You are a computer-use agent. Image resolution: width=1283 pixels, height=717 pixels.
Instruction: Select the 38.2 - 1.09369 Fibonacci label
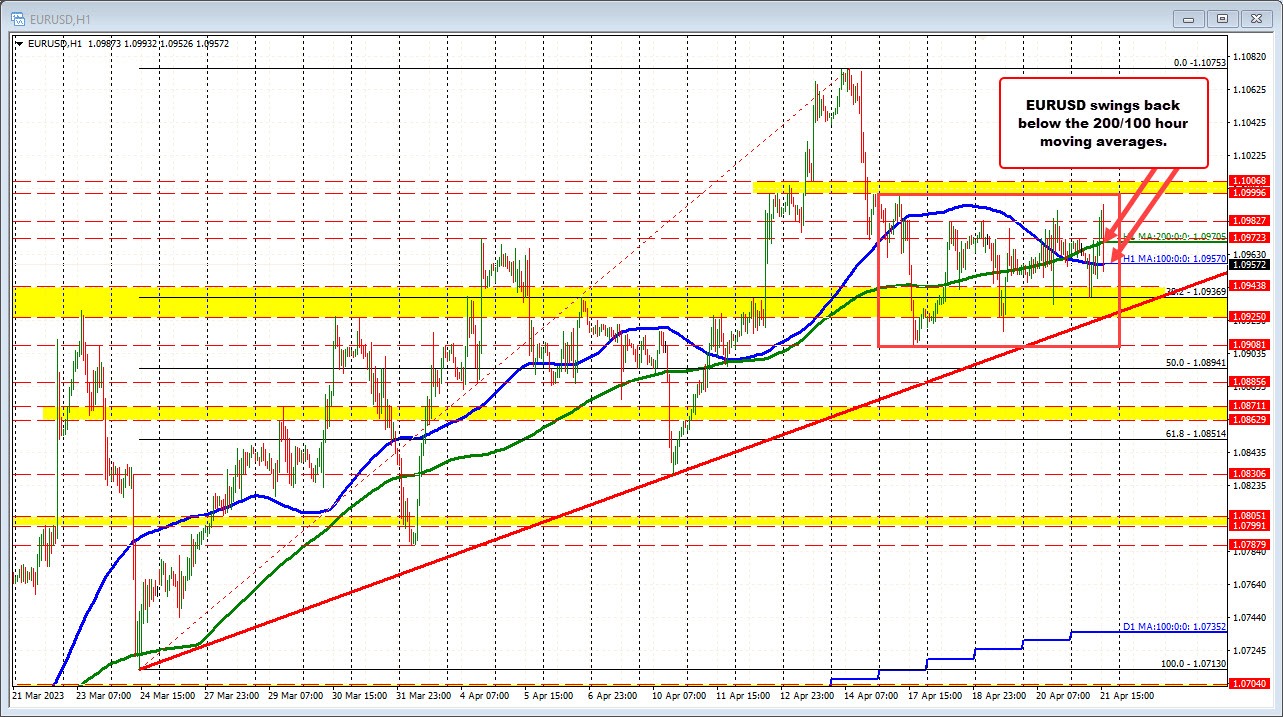pos(1198,291)
